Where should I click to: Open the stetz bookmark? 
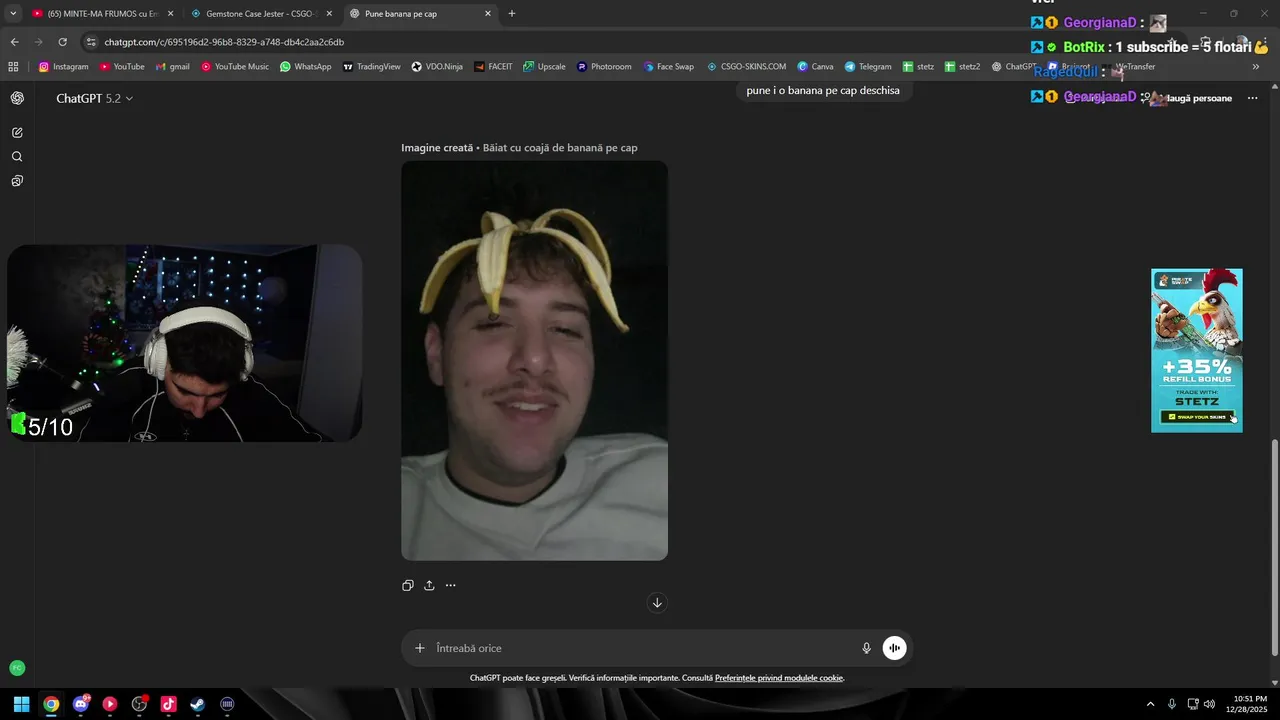[918, 67]
